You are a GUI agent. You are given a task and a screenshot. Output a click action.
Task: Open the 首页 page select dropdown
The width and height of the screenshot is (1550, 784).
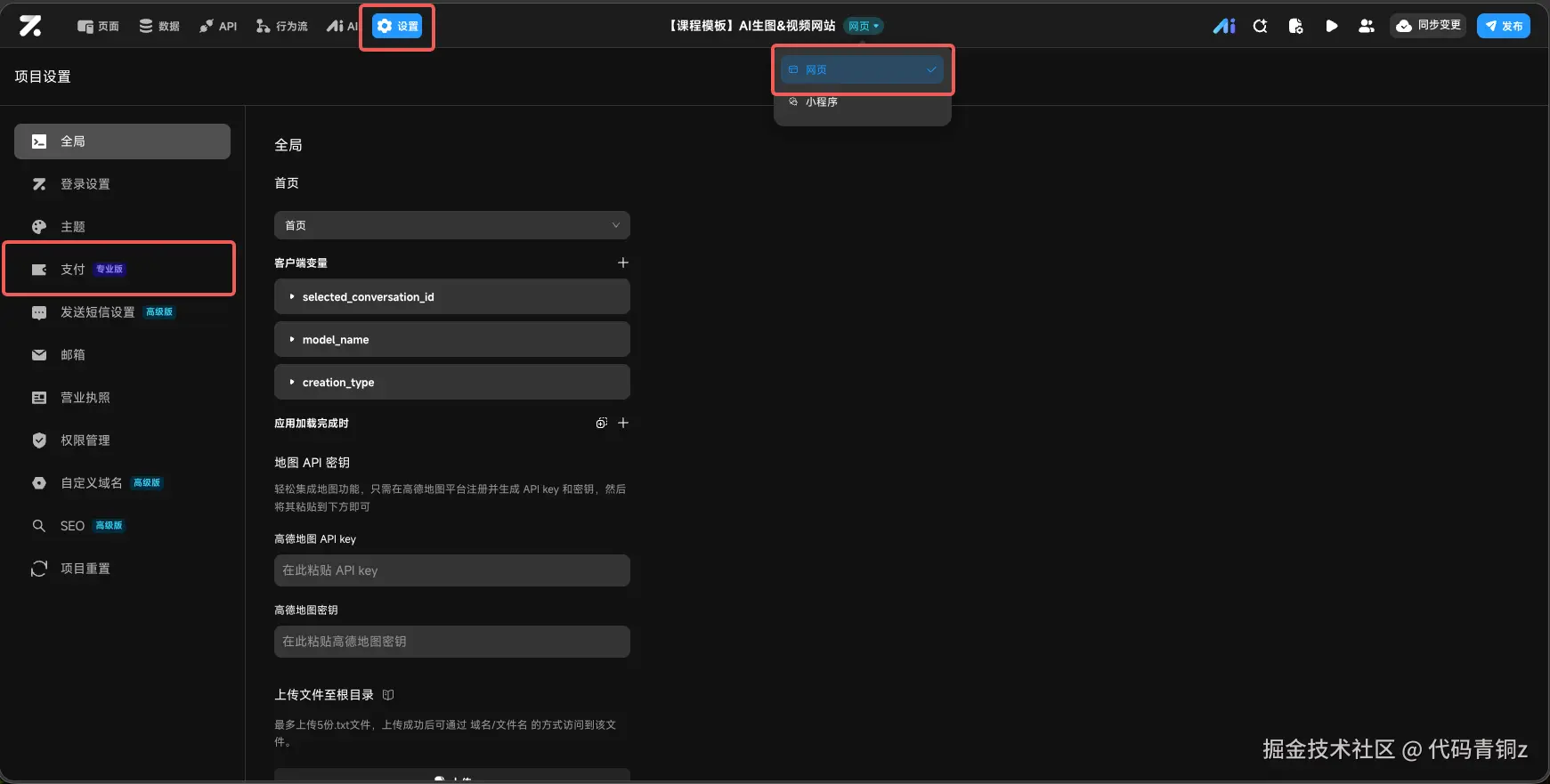[452, 225]
